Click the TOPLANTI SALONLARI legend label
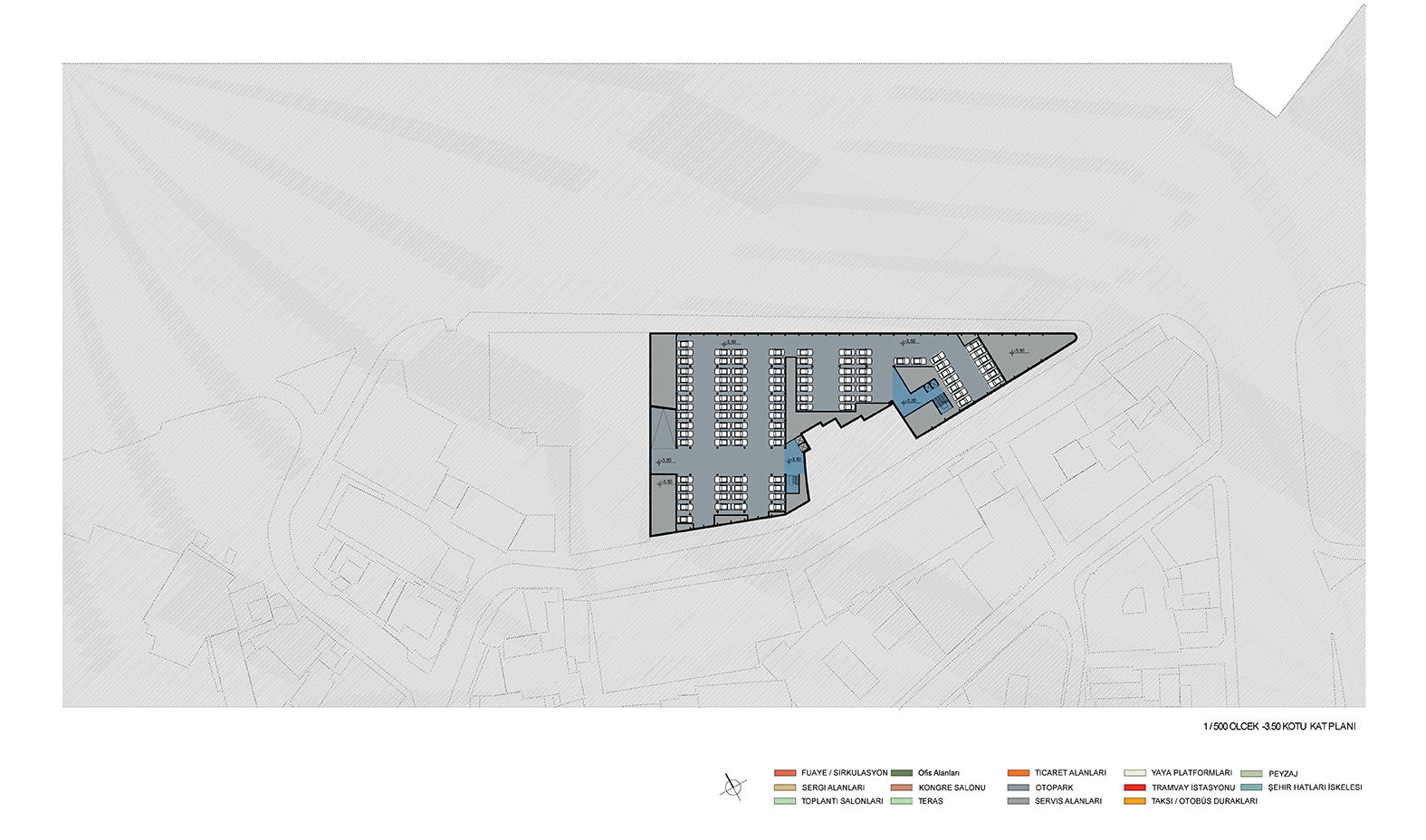This screenshot has width=1426, height=840. pos(842,801)
